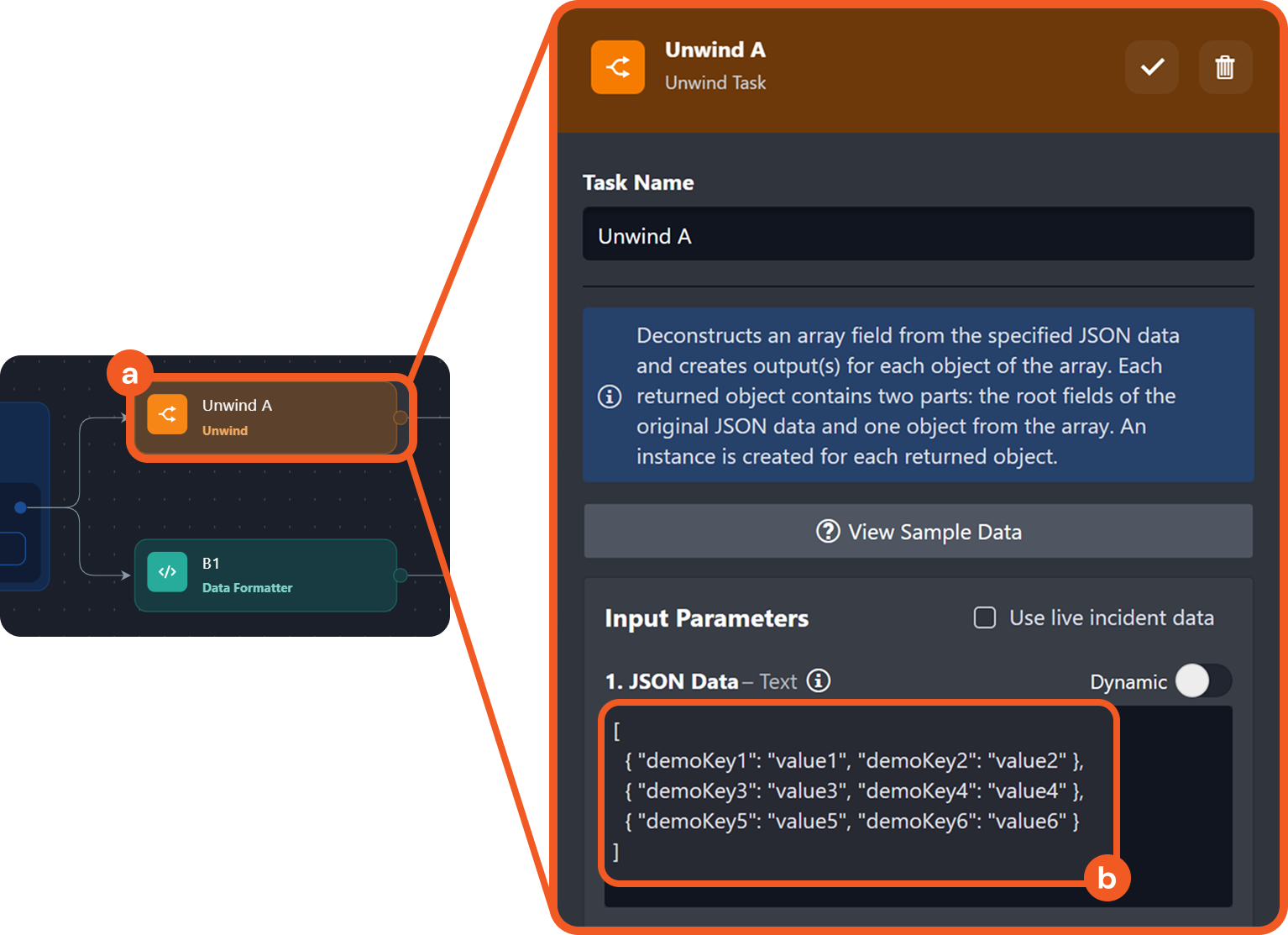Toggle the Dynamic switch on
1288x935 pixels.
tap(1202, 681)
